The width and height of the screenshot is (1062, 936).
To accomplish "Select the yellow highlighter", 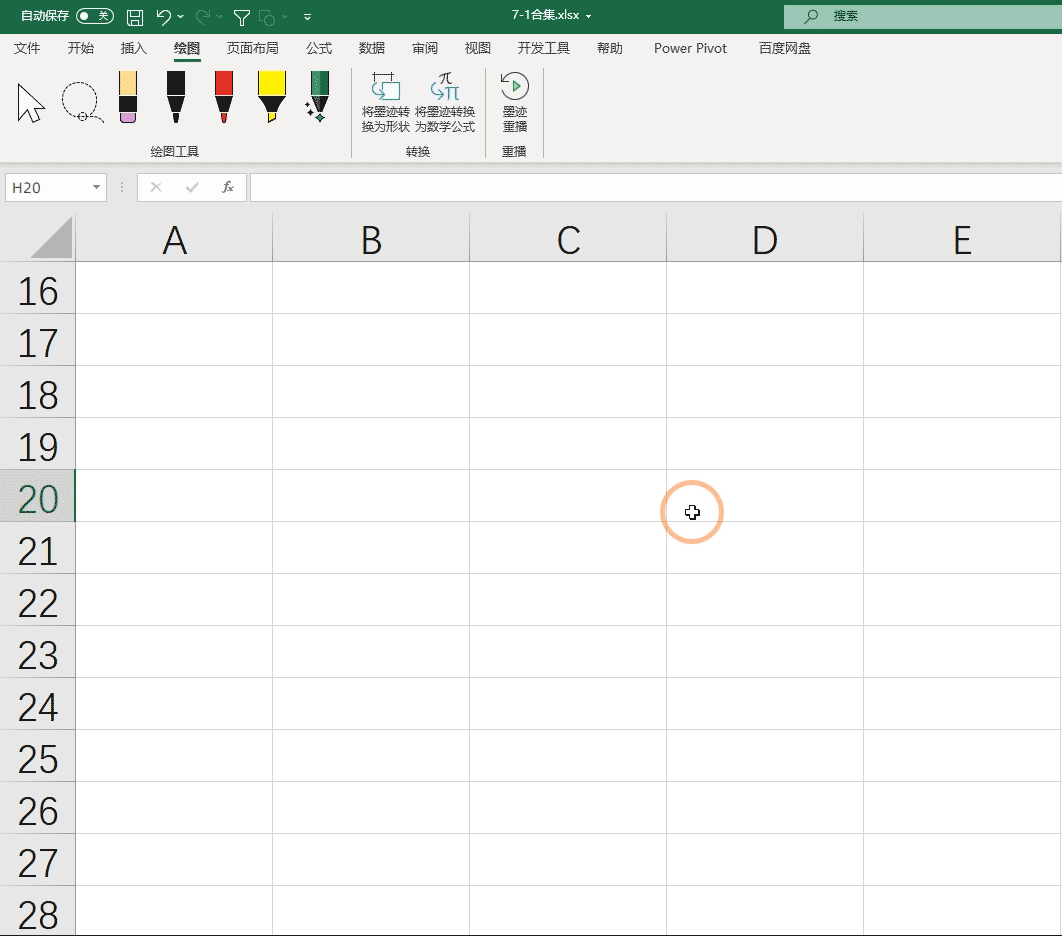I will coord(272,97).
